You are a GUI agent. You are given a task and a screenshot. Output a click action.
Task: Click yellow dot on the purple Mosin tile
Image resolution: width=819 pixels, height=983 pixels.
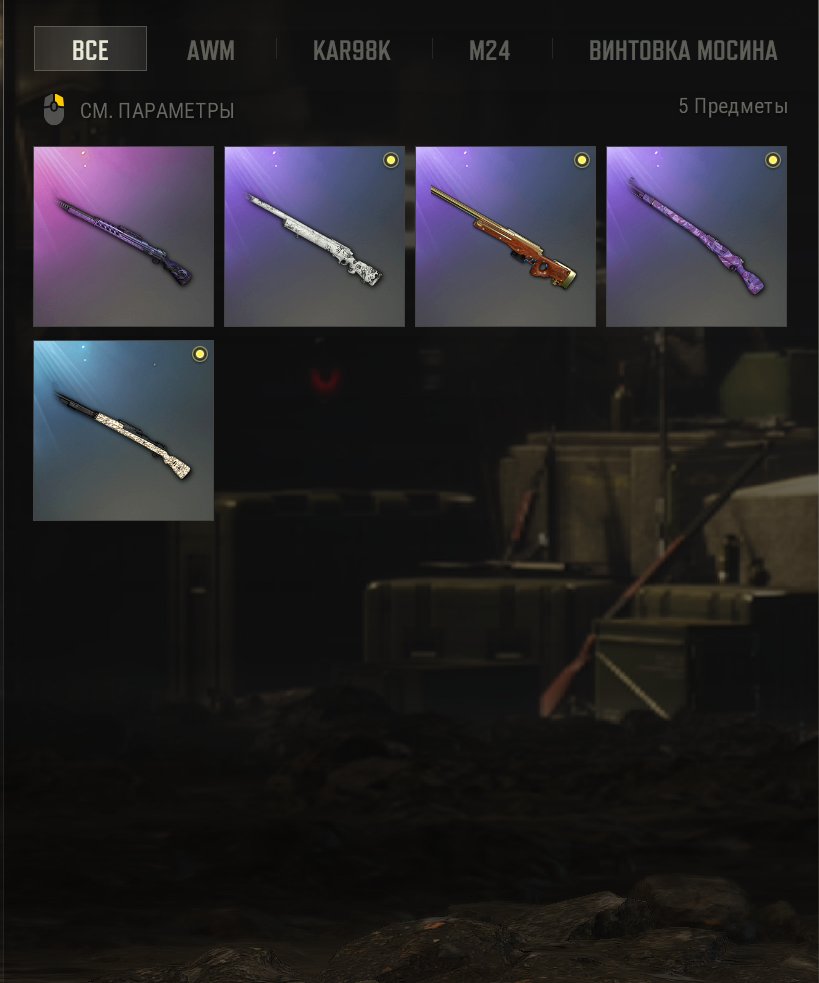point(773,160)
